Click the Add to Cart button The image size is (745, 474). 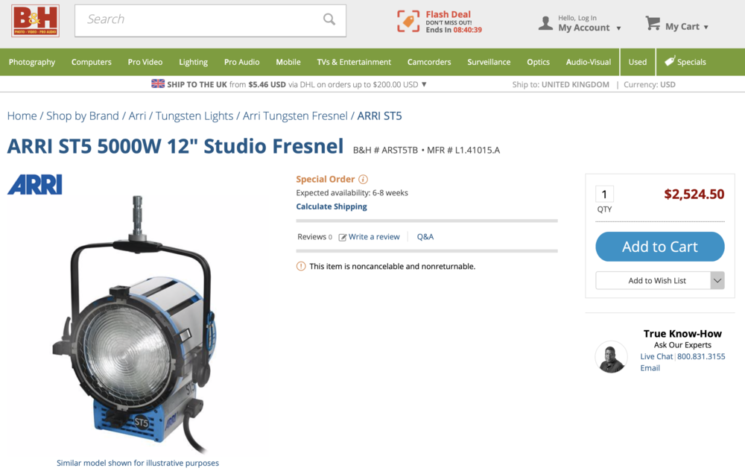click(x=659, y=246)
